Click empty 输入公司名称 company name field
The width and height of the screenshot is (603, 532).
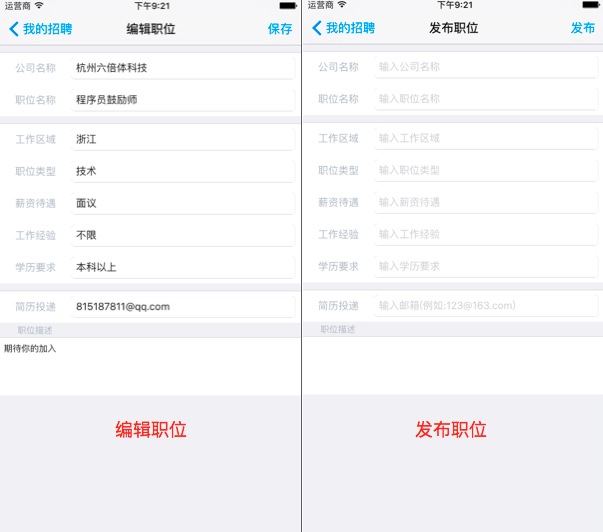click(x=485, y=67)
